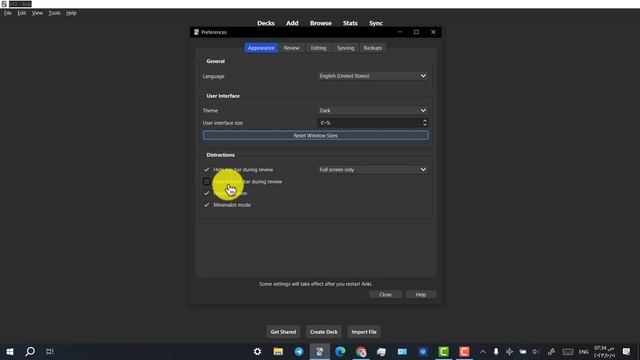Click Add in Anki toolbar
The width and height of the screenshot is (640, 360).
pos(292,23)
